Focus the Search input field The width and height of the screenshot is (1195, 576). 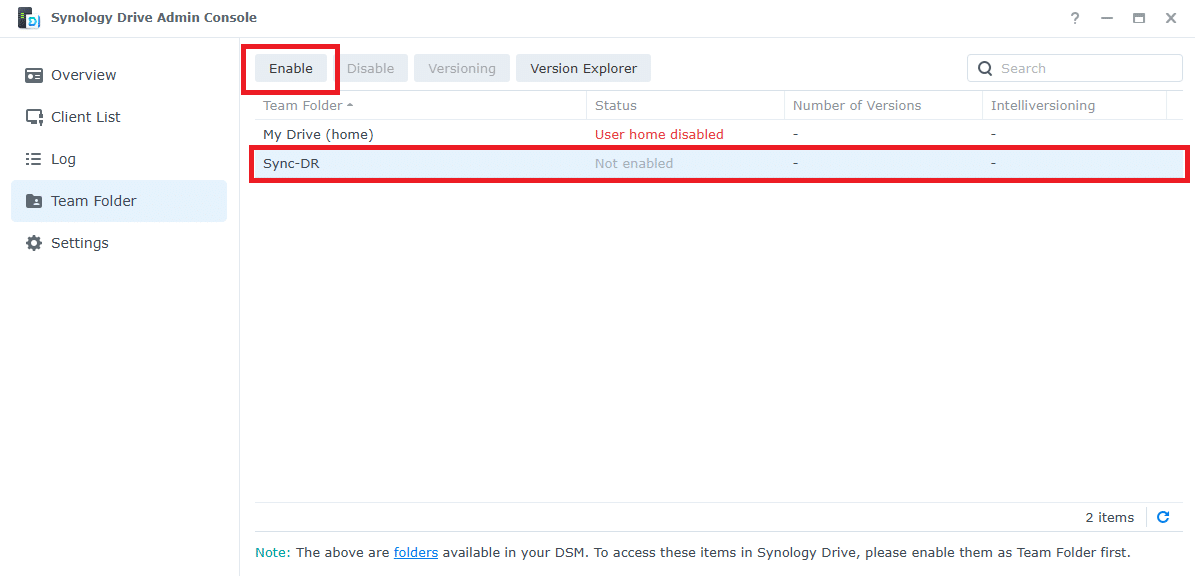[1075, 69]
